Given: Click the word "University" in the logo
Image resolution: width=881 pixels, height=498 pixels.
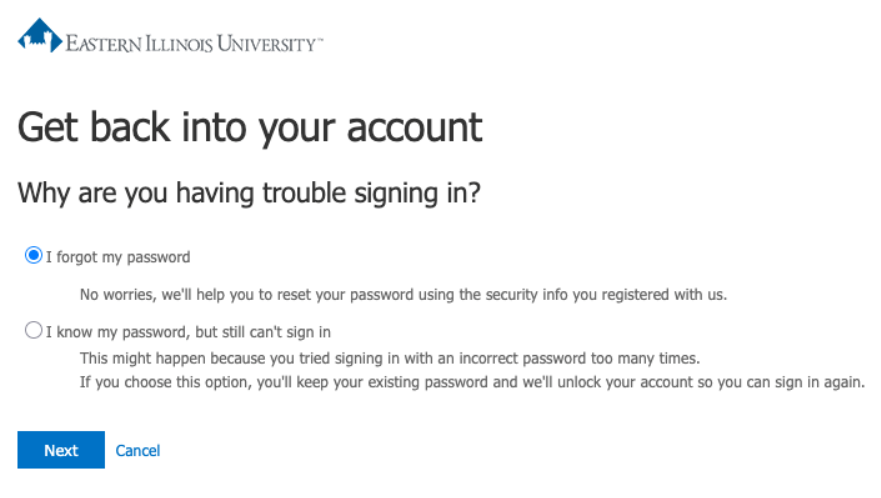Looking at the screenshot, I should pos(264,44).
